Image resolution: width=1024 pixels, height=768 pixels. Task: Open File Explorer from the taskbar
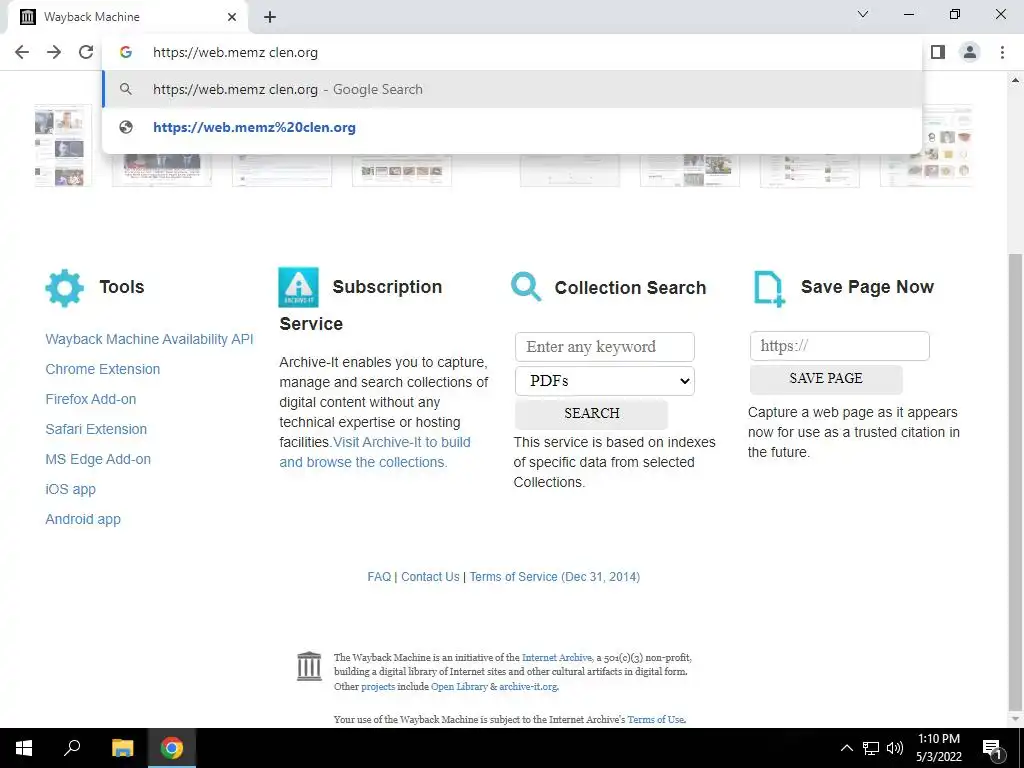(x=122, y=748)
